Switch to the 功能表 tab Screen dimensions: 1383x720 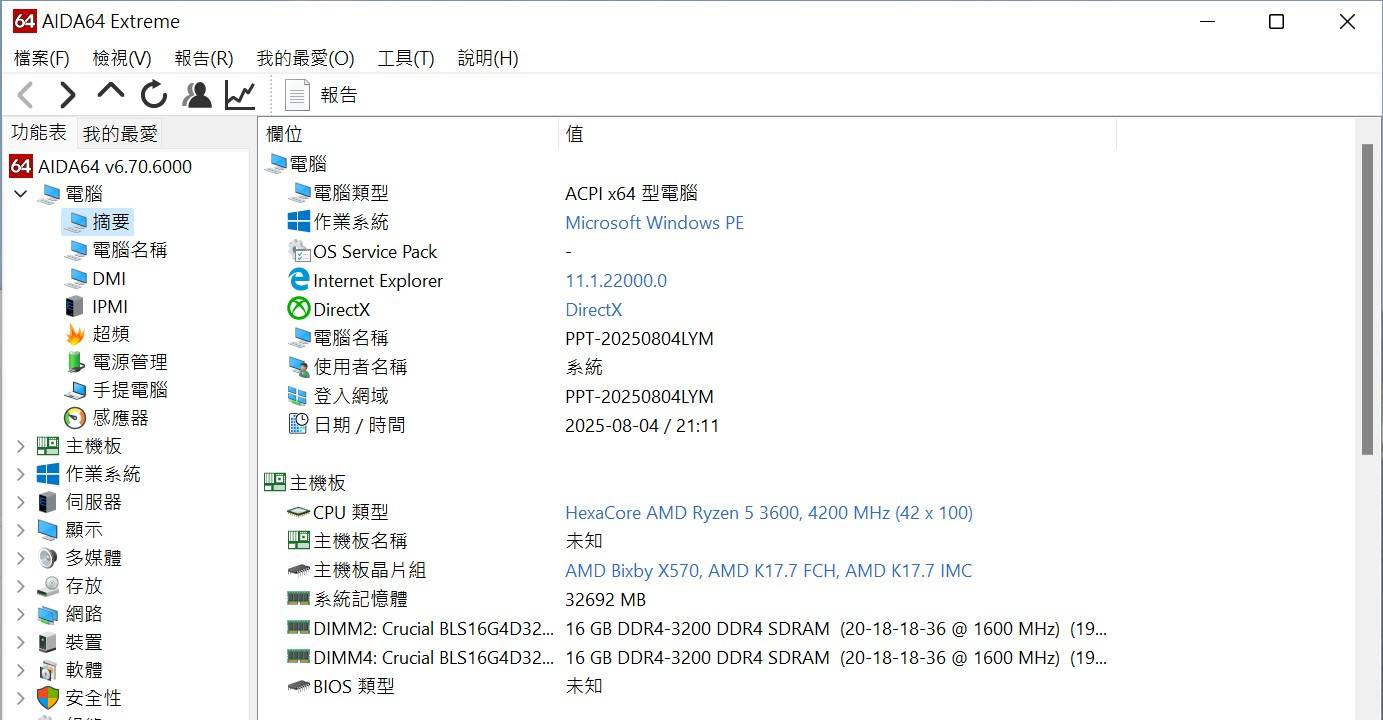pos(39,132)
